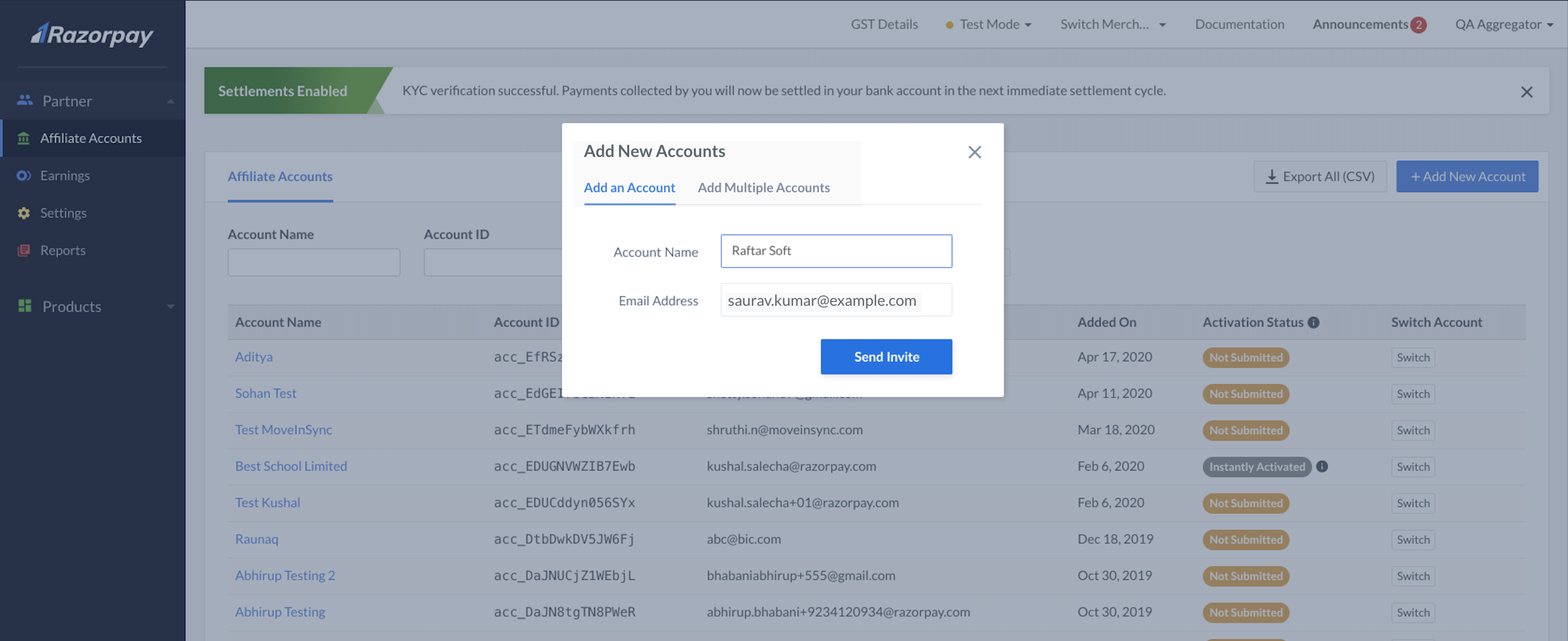Image resolution: width=1568 pixels, height=641 pixels.
Task: Click info icon beside Instantly Activated
Action: [1322, 466]
